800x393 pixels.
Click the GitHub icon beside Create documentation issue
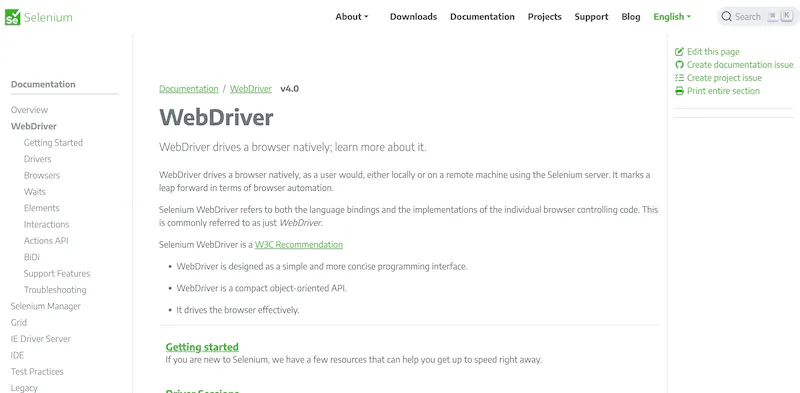679,65
